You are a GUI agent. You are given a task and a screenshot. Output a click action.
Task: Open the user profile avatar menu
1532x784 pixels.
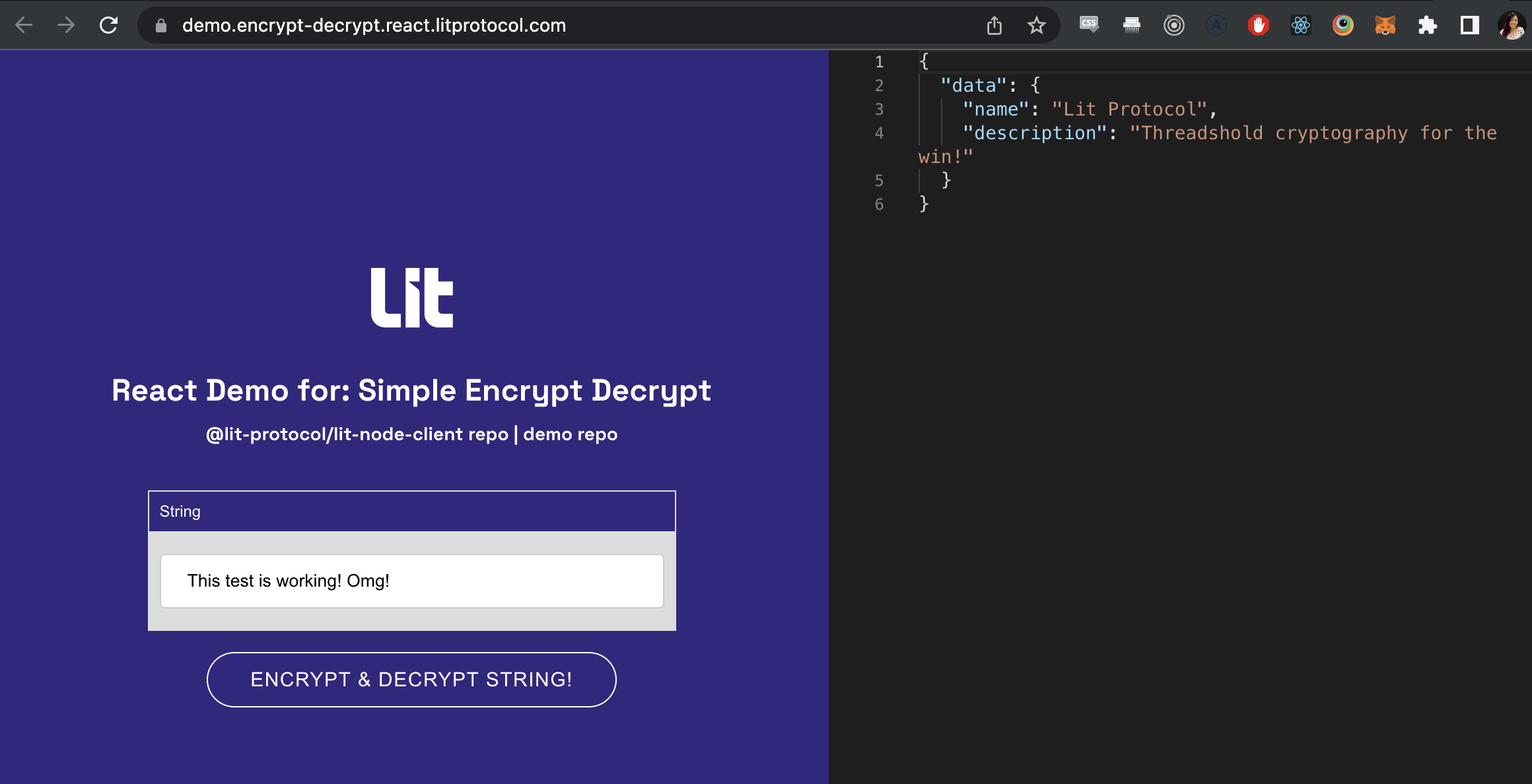(x=1511, y=25)
